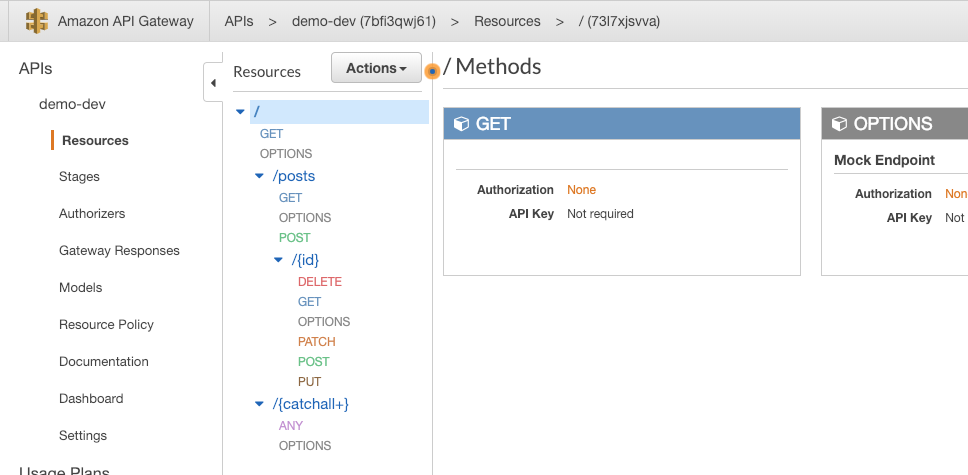Click the APIs breadcrumb link
The width and height of the screenshot is (968, 475).
coord(239,22)
